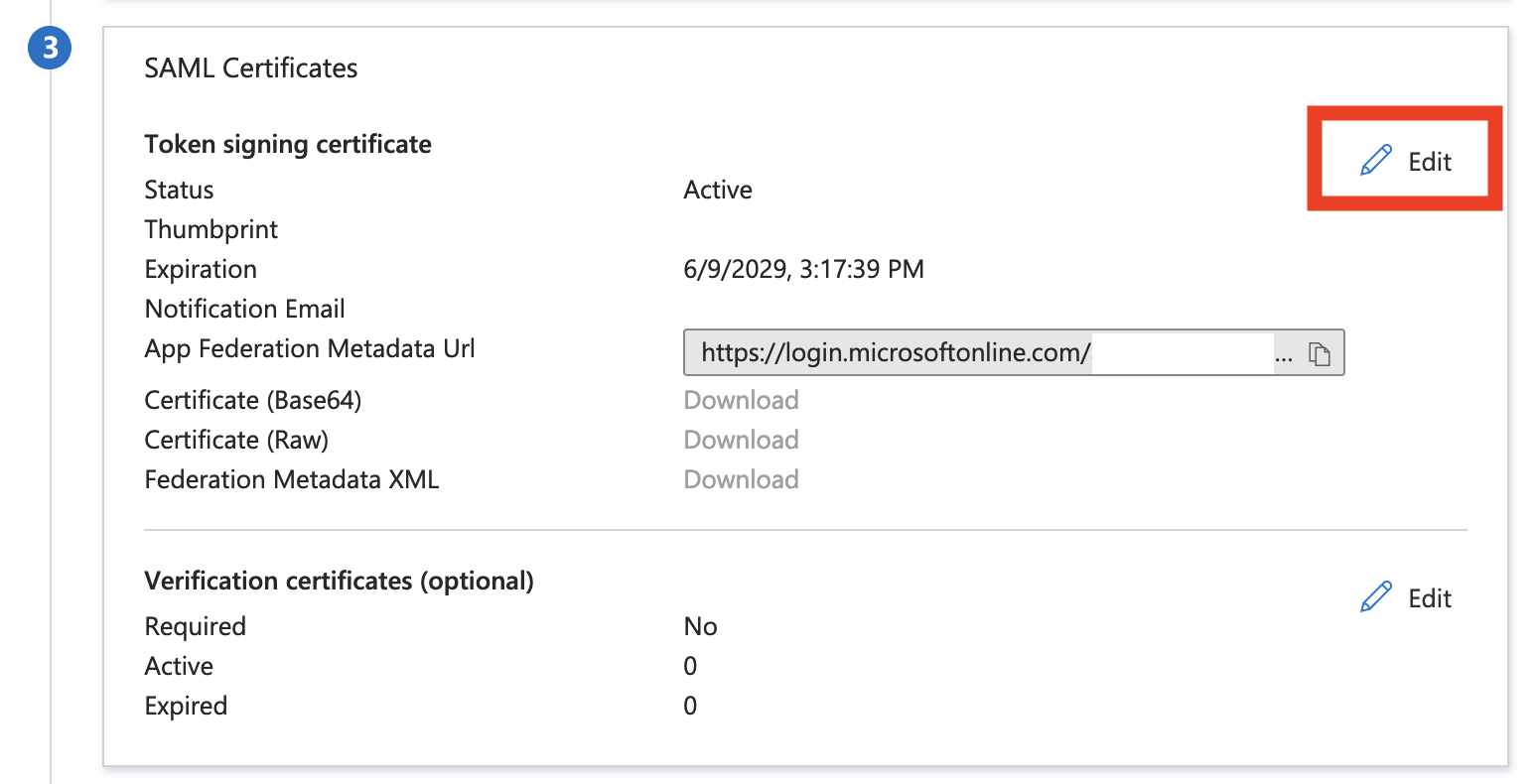
Task: Click the Federation Metadata XML label
Action: pos(292,479)
